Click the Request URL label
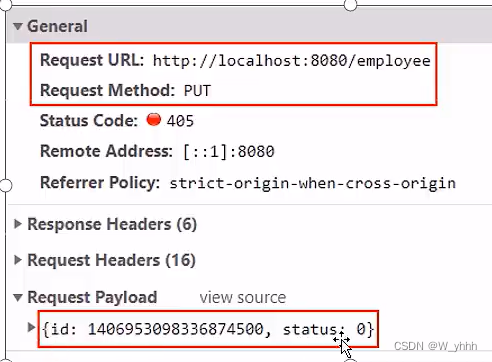The height and width of the screenshot is (362, 492). point(92,61)
